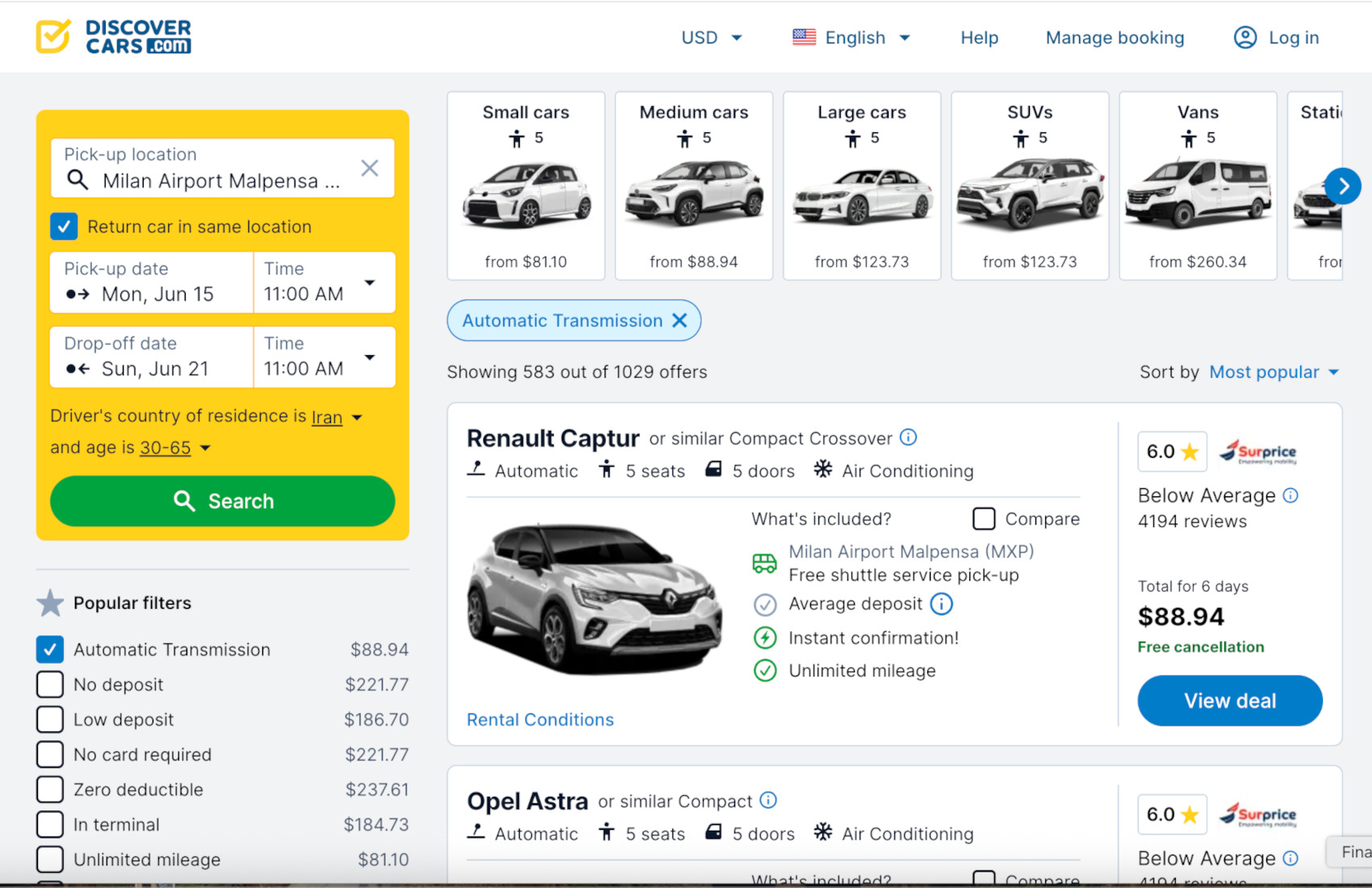Enable the Zero deductible filter

pos(50,790)
